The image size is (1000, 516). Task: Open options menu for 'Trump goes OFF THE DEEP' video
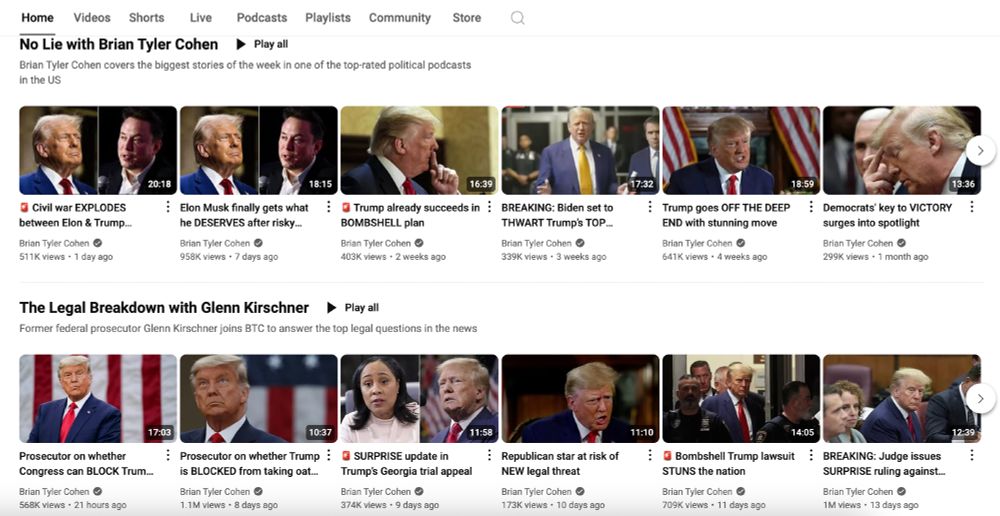coord(811,207)
